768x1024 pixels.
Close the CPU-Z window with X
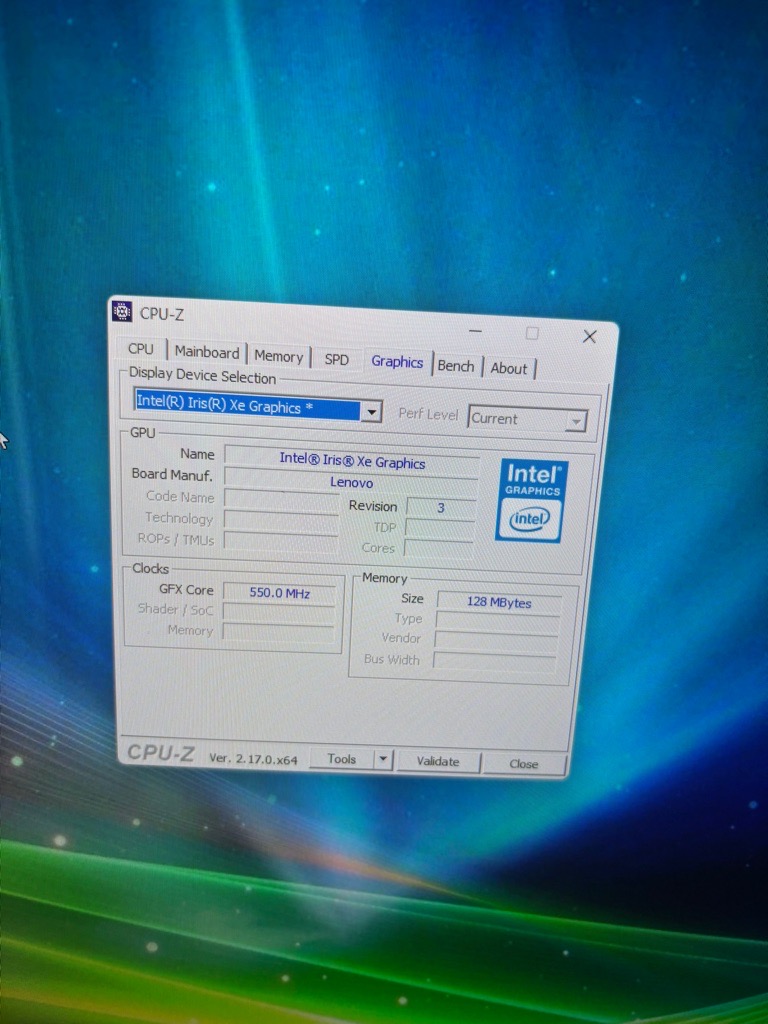pyautogui.click(x=589, y=337)
